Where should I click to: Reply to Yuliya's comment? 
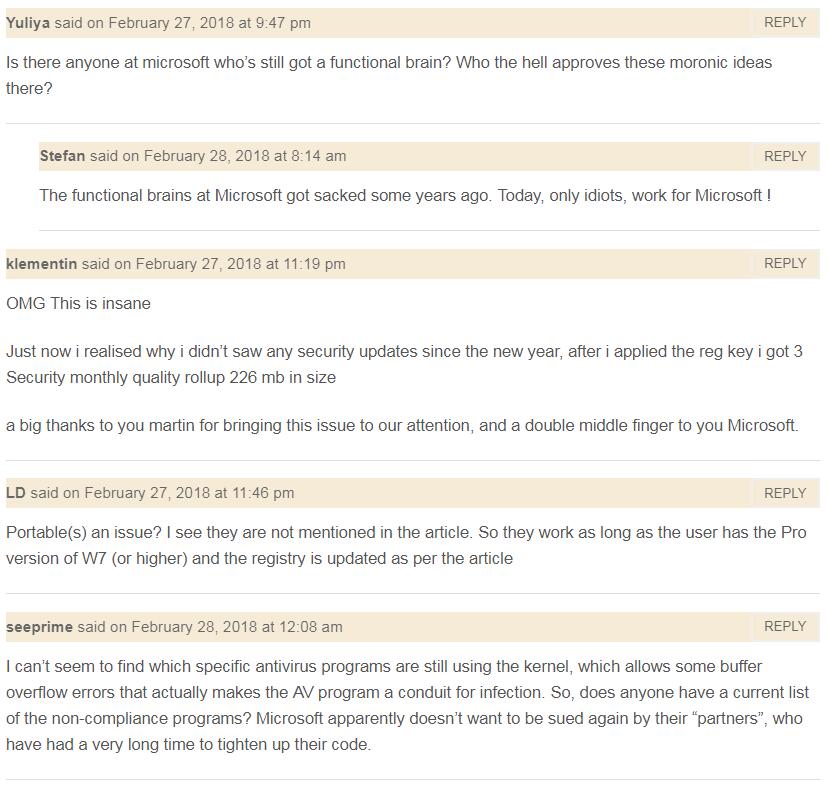click(784, 22)
